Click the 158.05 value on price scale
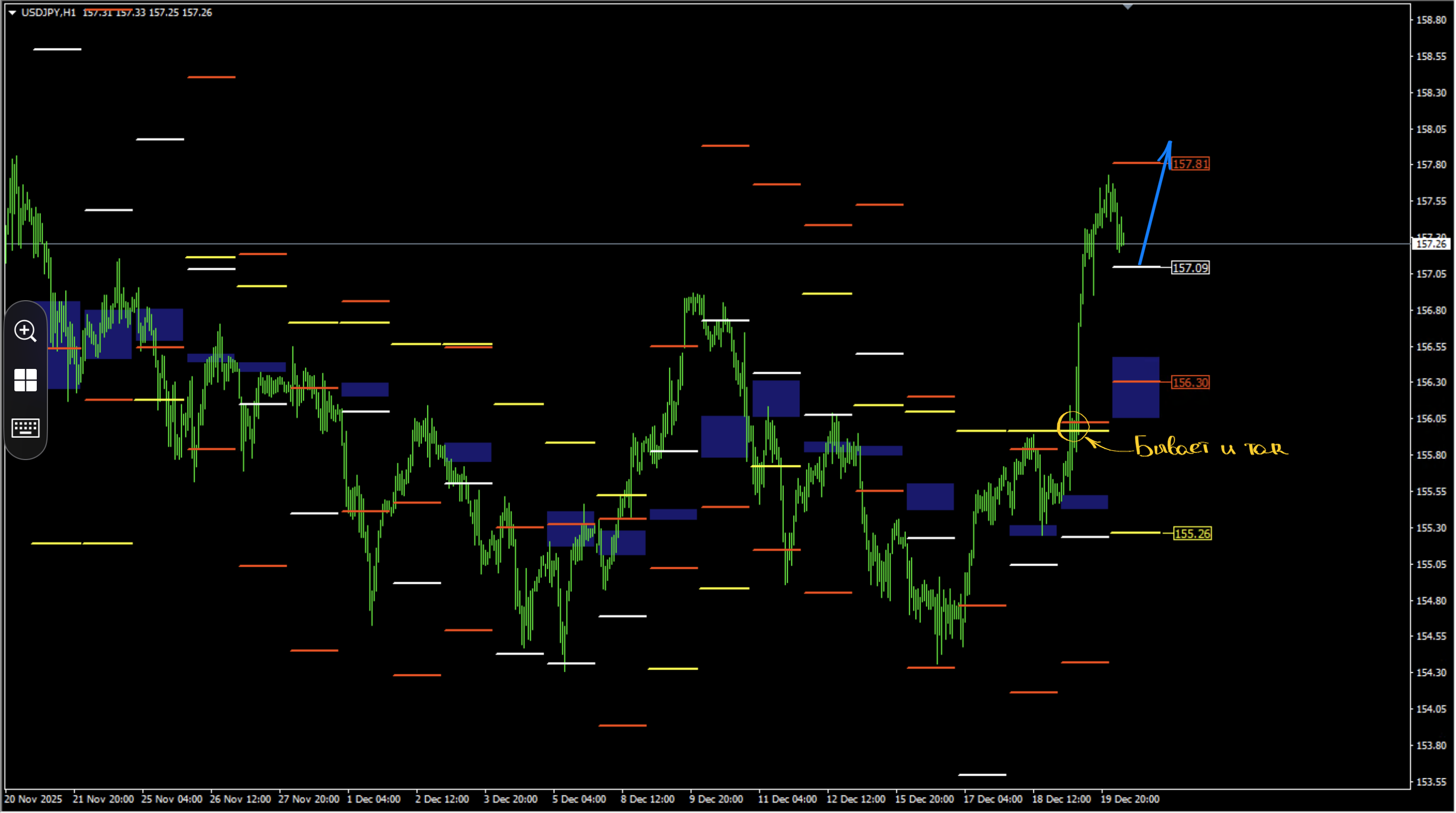Image resolution: width=1456 pixels, height=813 pixels. click(1431, 129)
